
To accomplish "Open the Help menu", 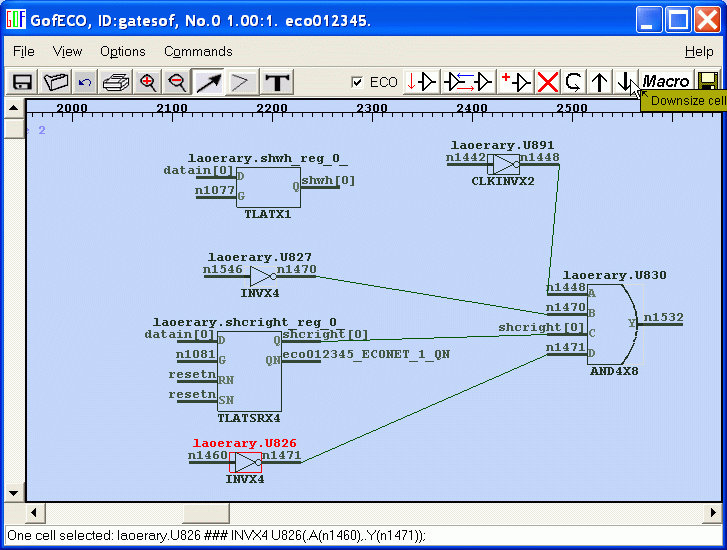I will pyautogui.click(x=699, y=51).
